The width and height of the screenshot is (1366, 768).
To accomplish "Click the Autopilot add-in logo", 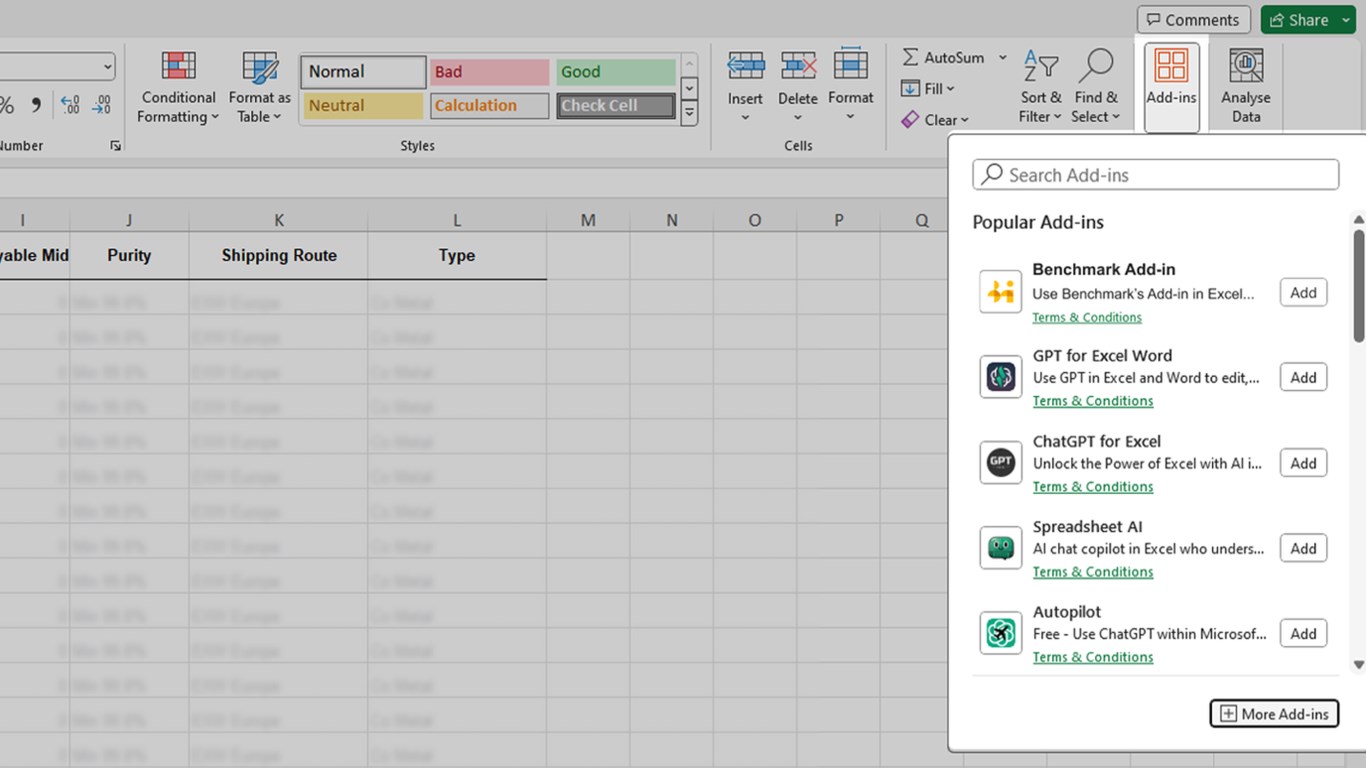I will pyautogui.click(x=1001, y=633).
